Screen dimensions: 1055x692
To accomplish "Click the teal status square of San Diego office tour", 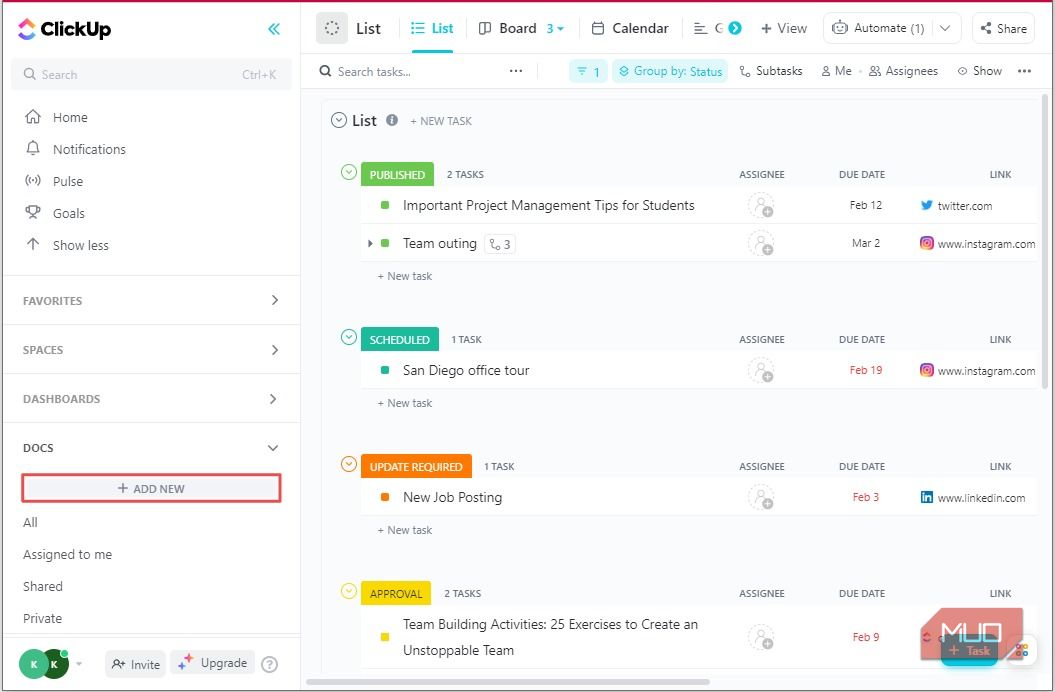I will tap(385, 370).
